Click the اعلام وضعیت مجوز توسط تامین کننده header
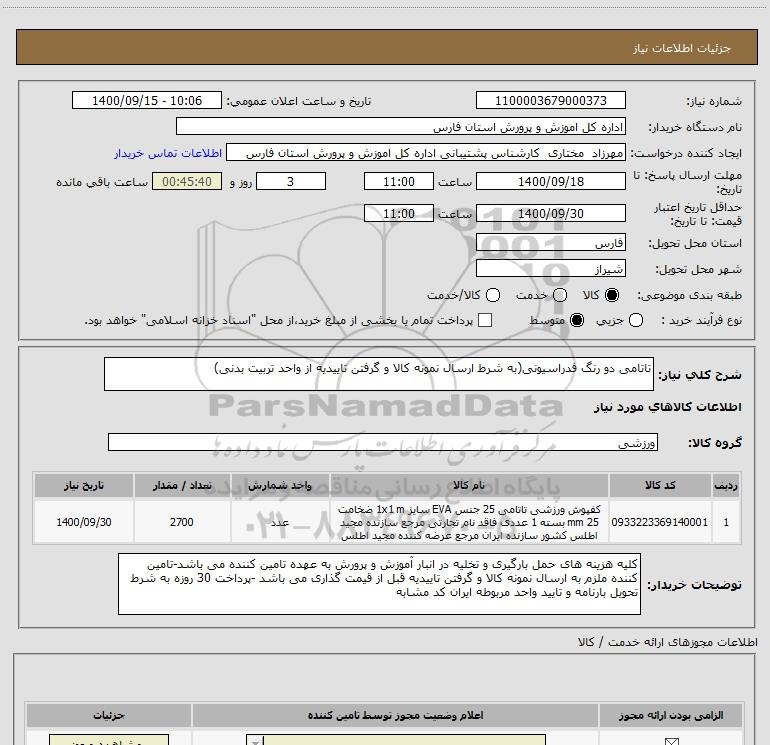Image resolution: width=770 pixels, height=745 pixels. tap(395, 715)
